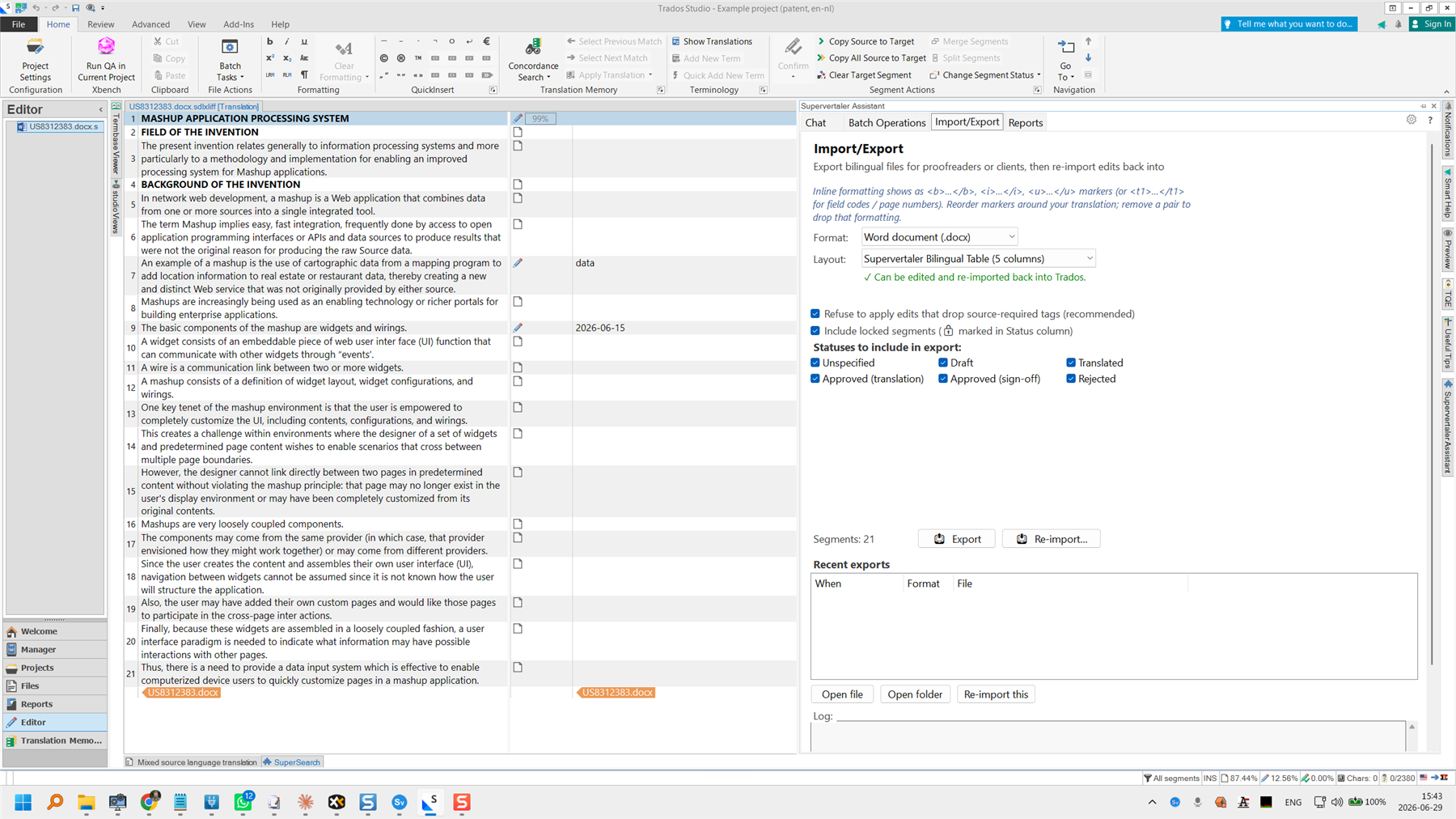
Task: Insert the Euro symbol from QuickInsert
Action: click(x=486, y=41)
